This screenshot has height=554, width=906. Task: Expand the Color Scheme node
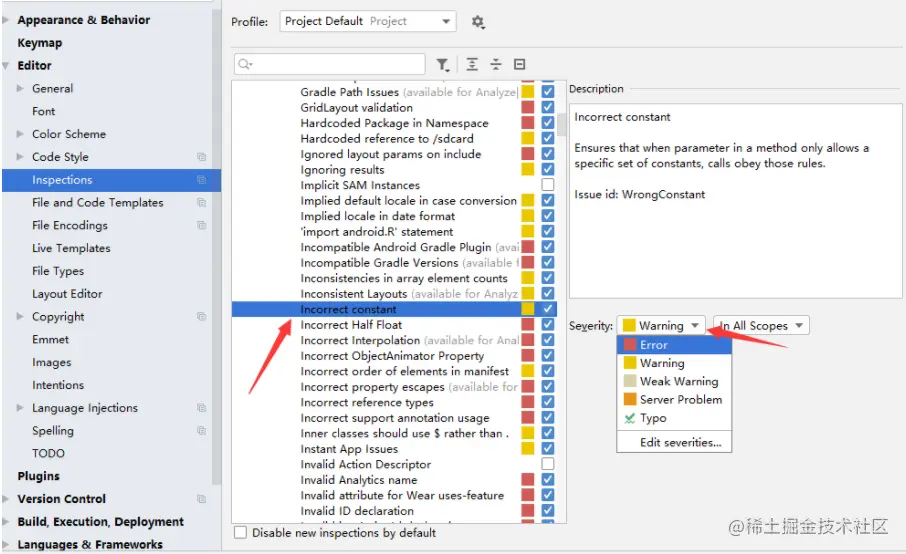20,134
